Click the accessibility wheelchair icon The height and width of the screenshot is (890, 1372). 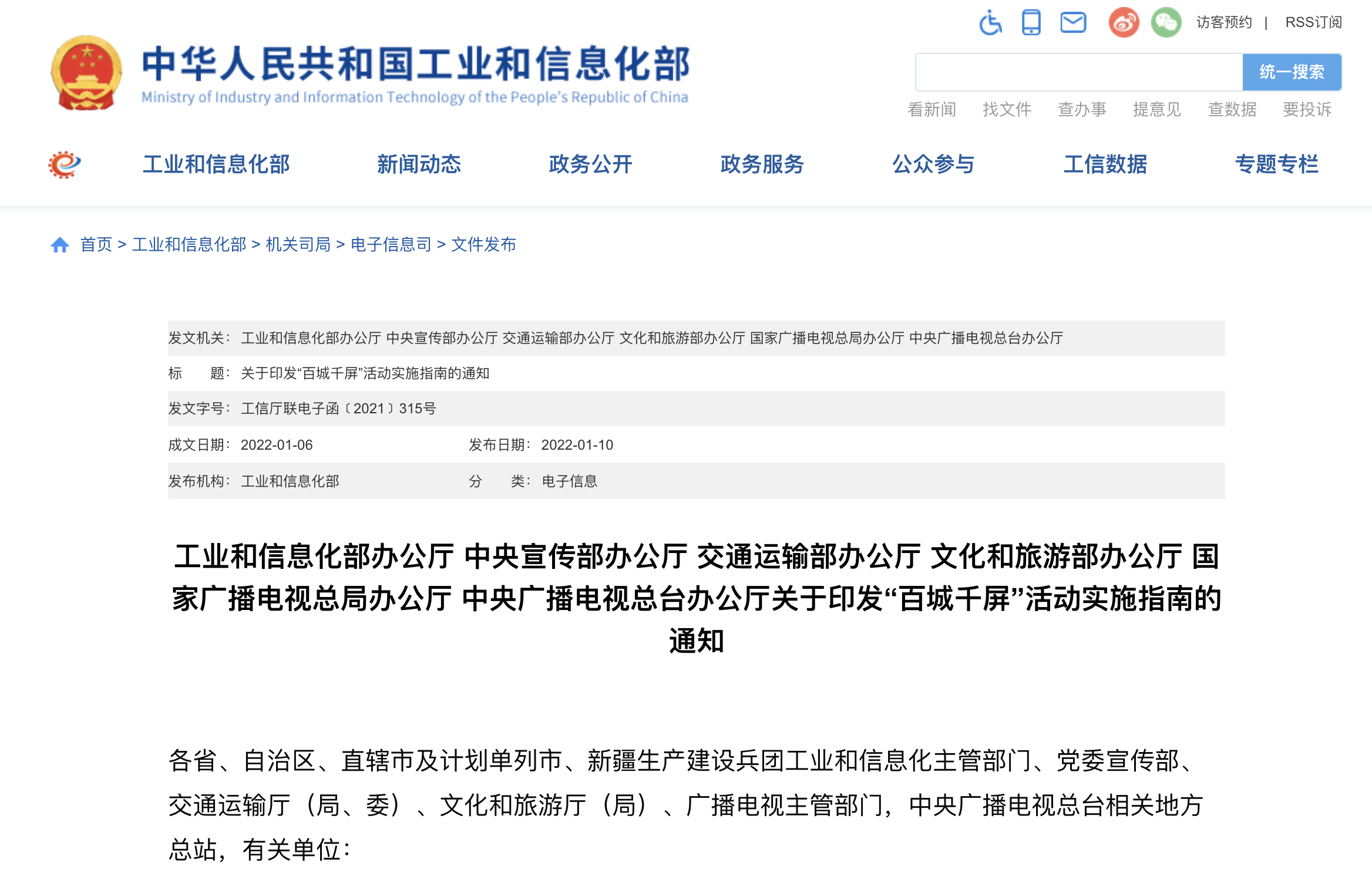990,23
